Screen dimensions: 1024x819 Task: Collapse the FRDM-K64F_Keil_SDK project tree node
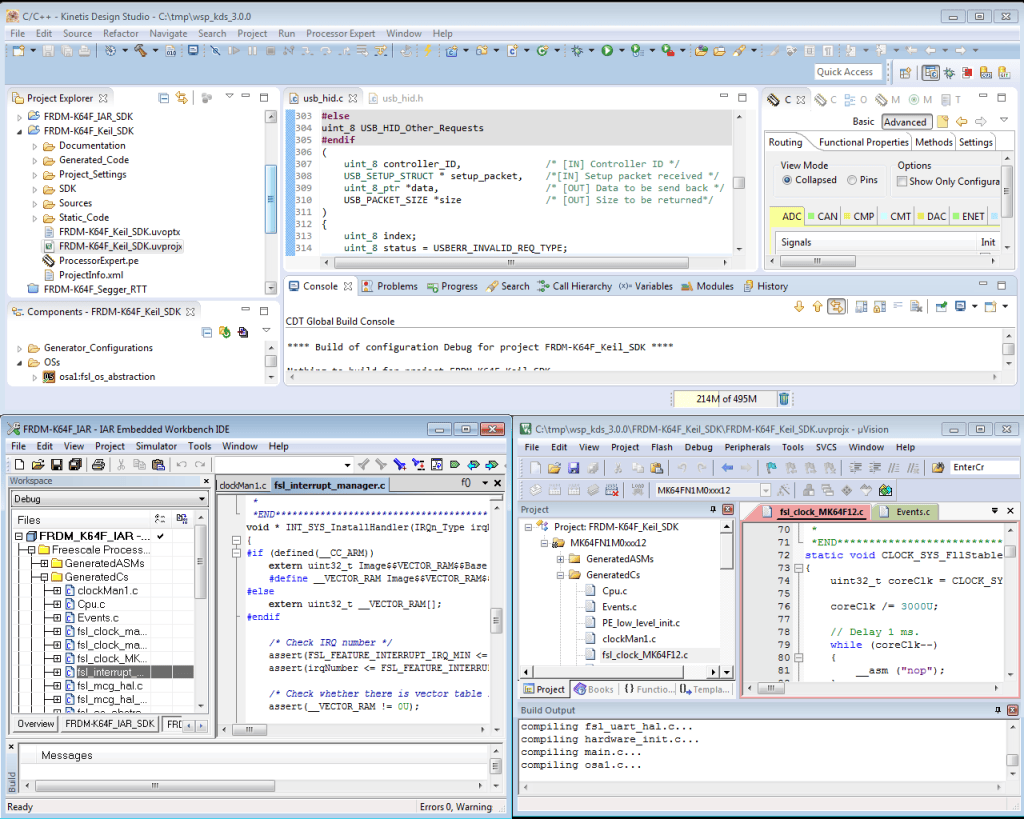(x=20, y=131)
